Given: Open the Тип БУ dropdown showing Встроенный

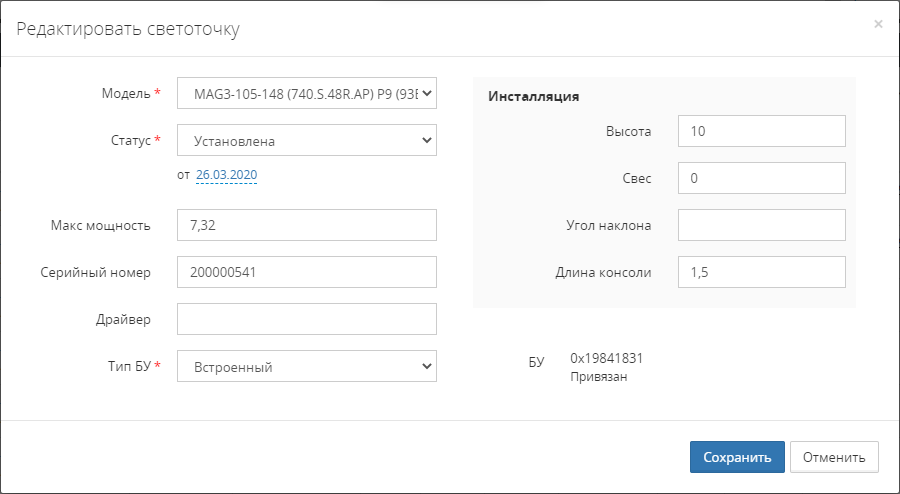Looking at the screenshot, I should tap(306, 367).
